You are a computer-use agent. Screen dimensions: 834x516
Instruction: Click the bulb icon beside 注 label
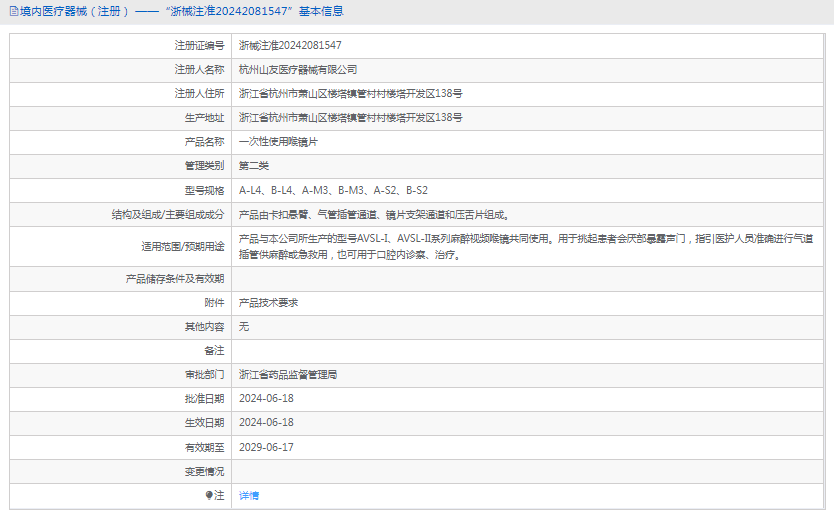[x=209, y=495]
